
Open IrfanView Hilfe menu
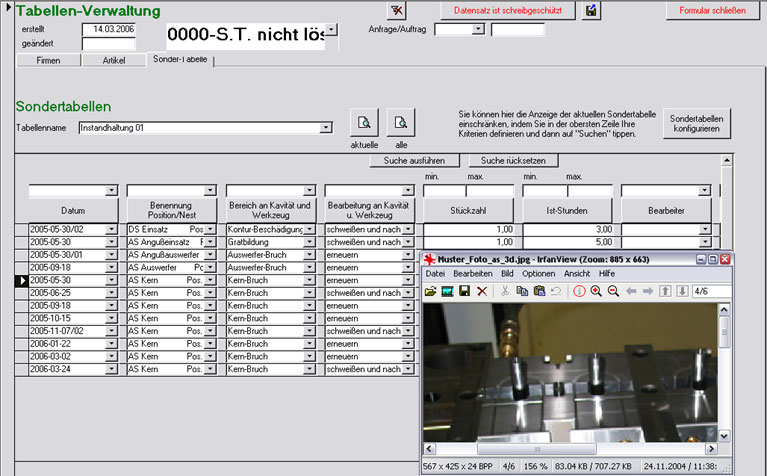pyautogui.click(x=607, y=273)
